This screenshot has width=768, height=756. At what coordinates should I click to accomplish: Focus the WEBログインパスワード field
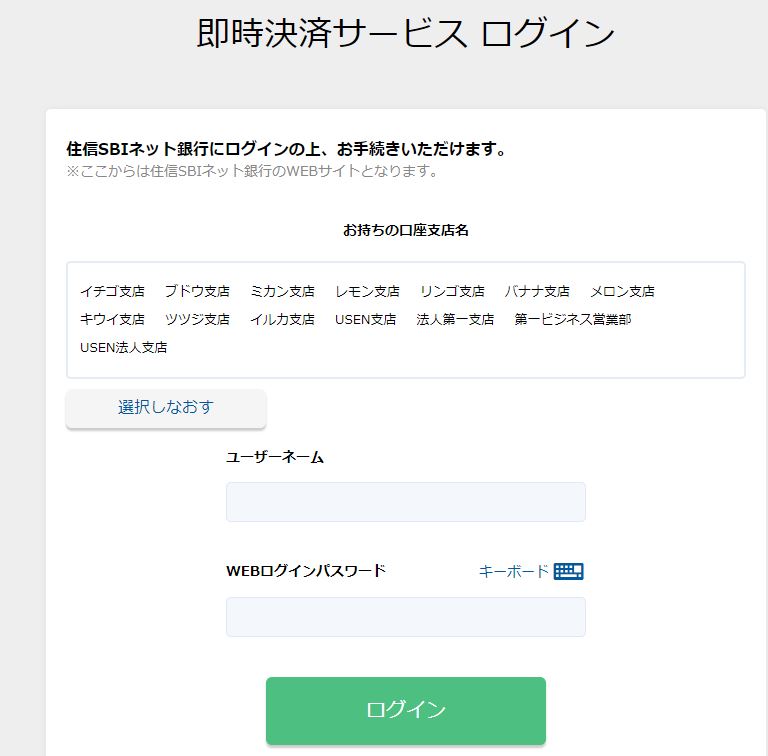coord(406,617)
